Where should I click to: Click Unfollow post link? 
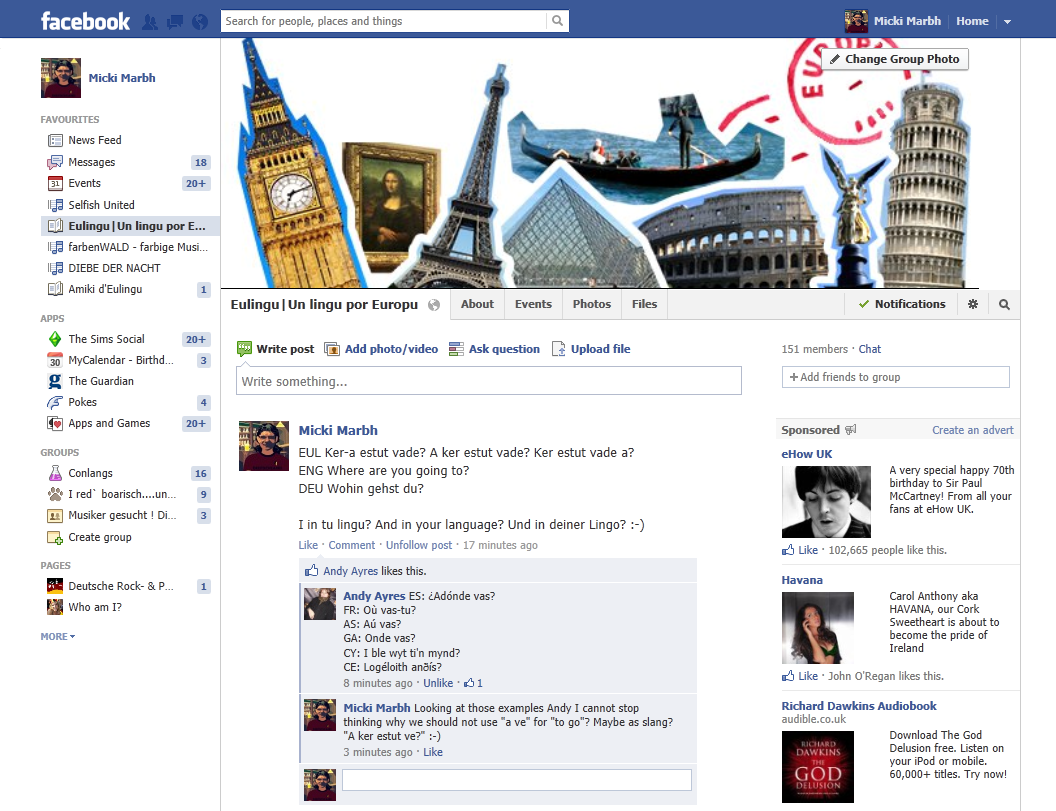419,545
